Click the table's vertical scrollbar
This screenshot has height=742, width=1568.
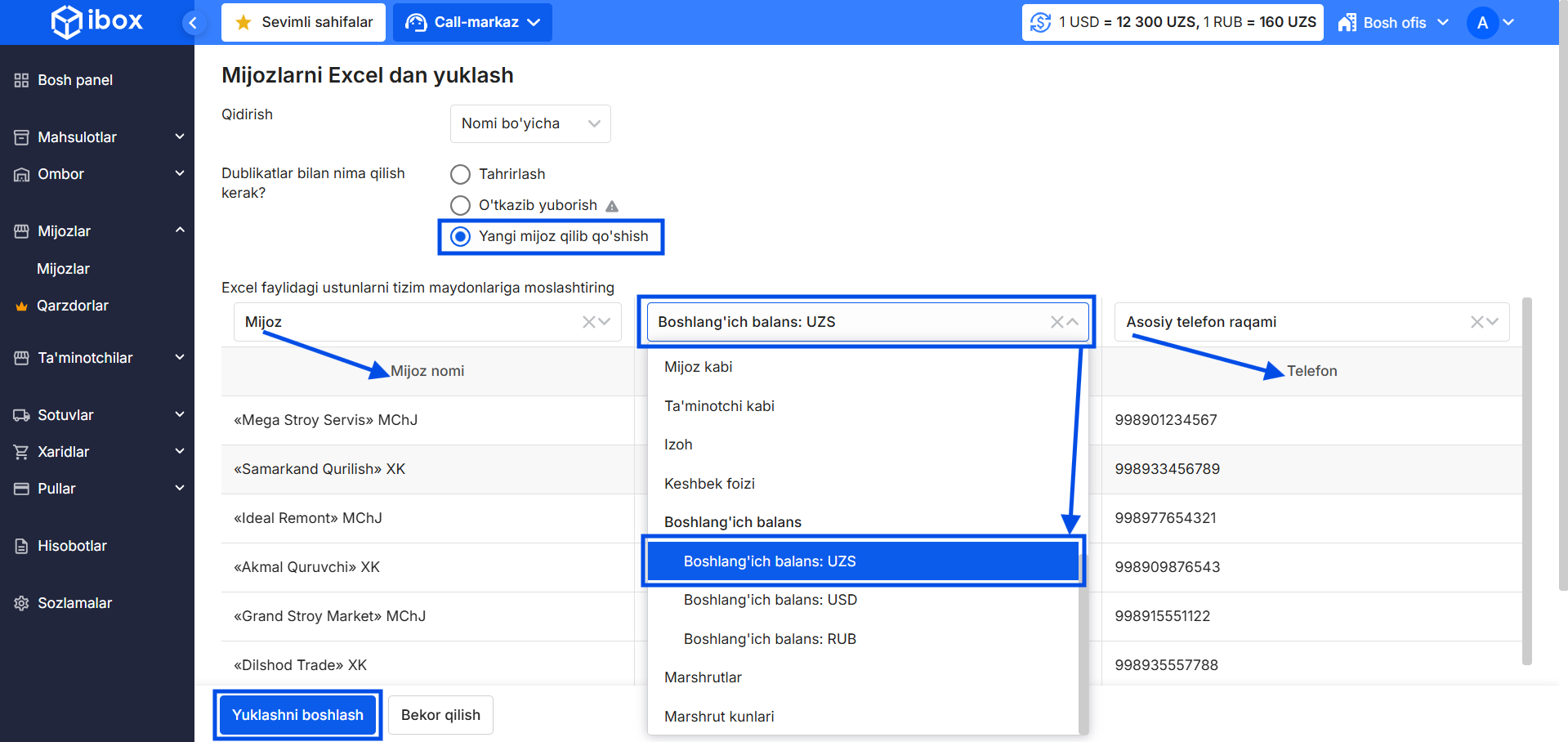click(x=1526, y=481)
